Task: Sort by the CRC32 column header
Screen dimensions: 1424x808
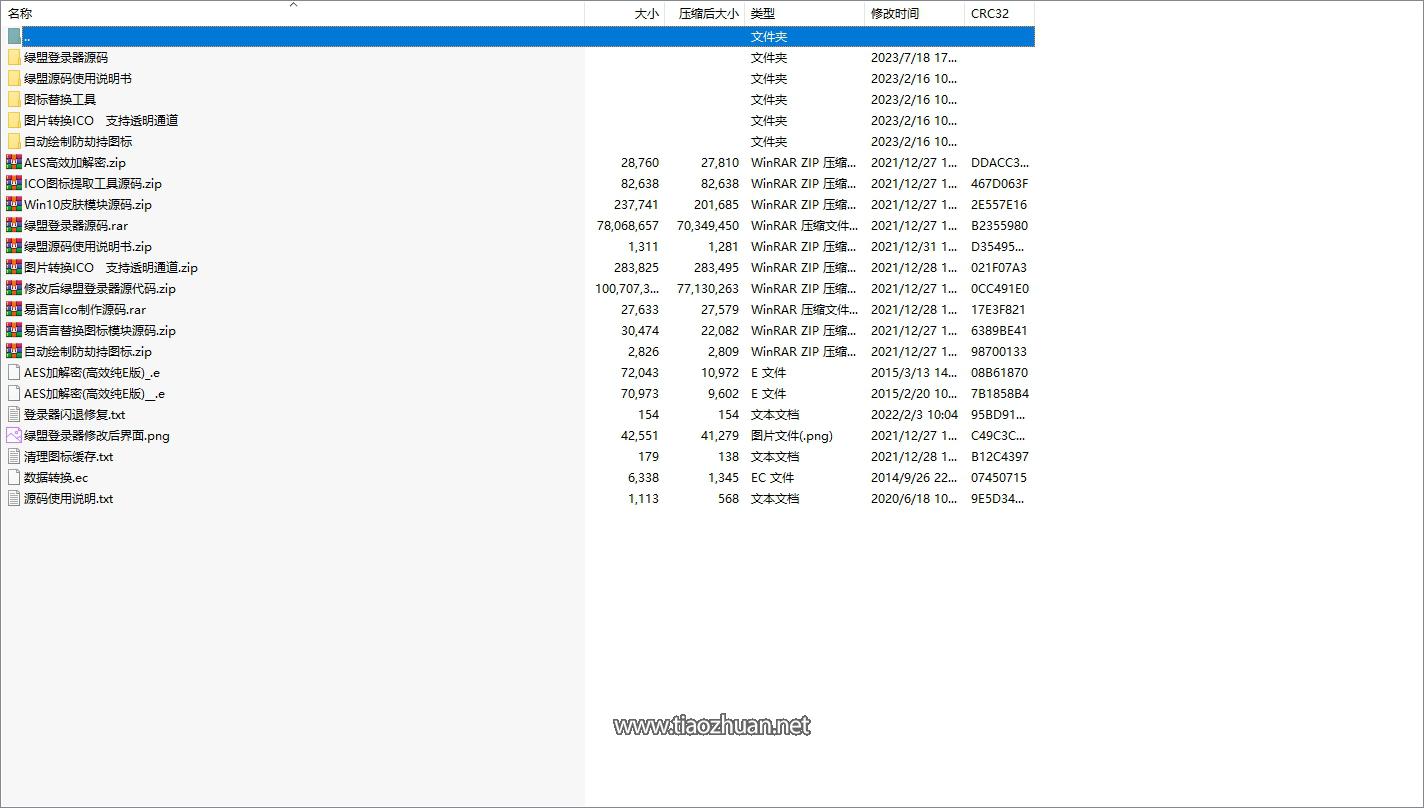Action: coord(990,14)
